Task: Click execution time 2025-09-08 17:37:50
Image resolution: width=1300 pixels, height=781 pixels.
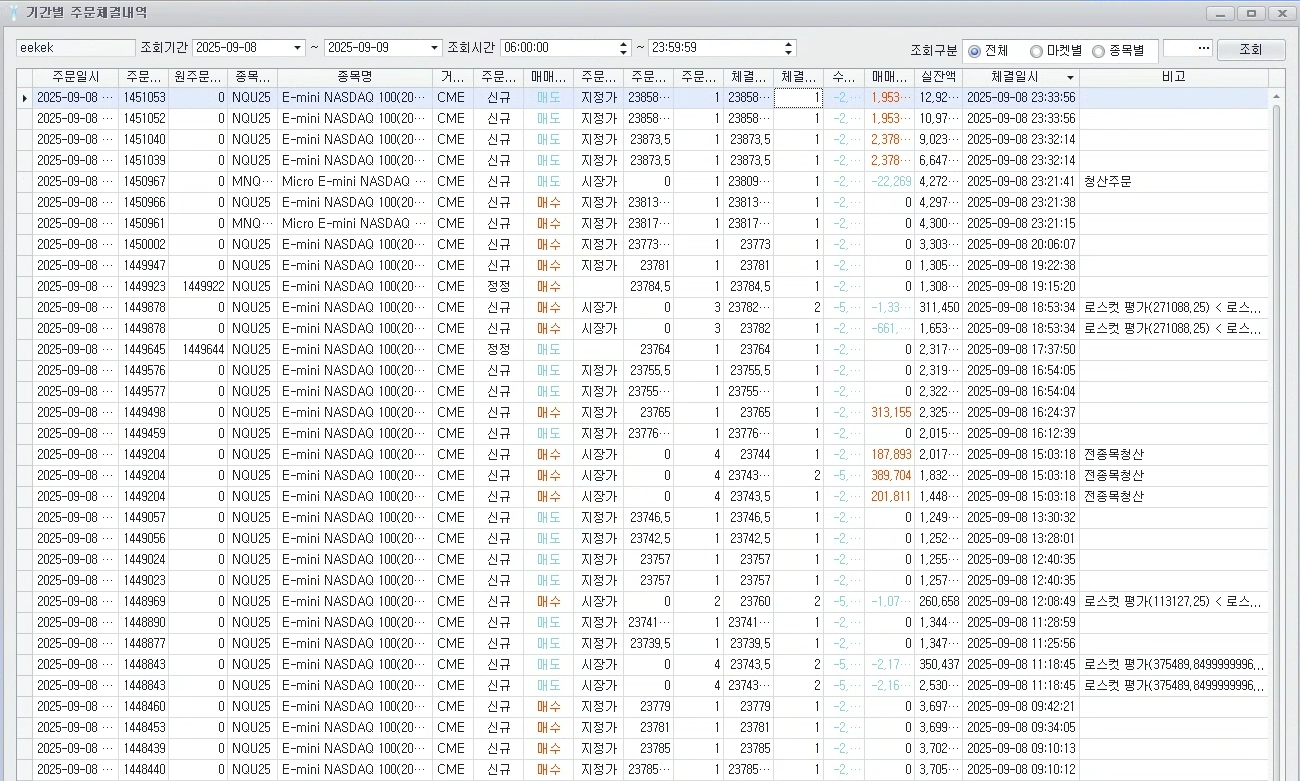Action: pyautogui.click(x=1021, y=350)
